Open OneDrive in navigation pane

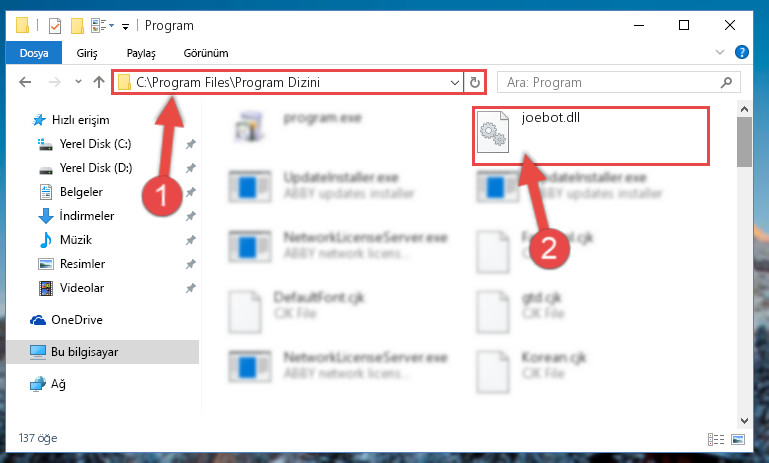click(77, 320)
